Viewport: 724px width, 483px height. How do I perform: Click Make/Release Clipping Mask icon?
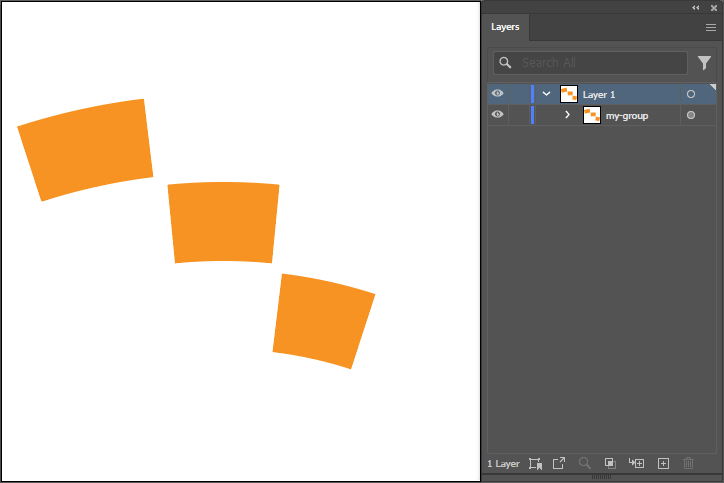click(610, 464)
